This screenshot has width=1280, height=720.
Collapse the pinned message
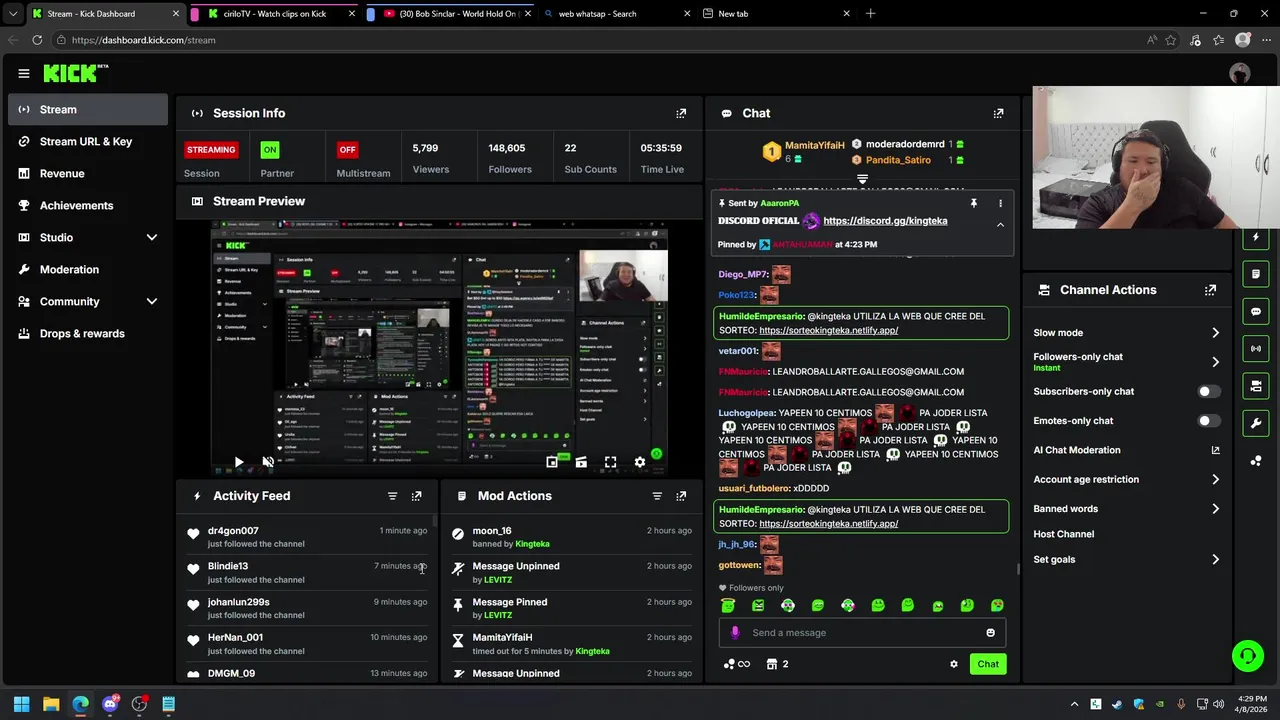(x=1000, y=225)
